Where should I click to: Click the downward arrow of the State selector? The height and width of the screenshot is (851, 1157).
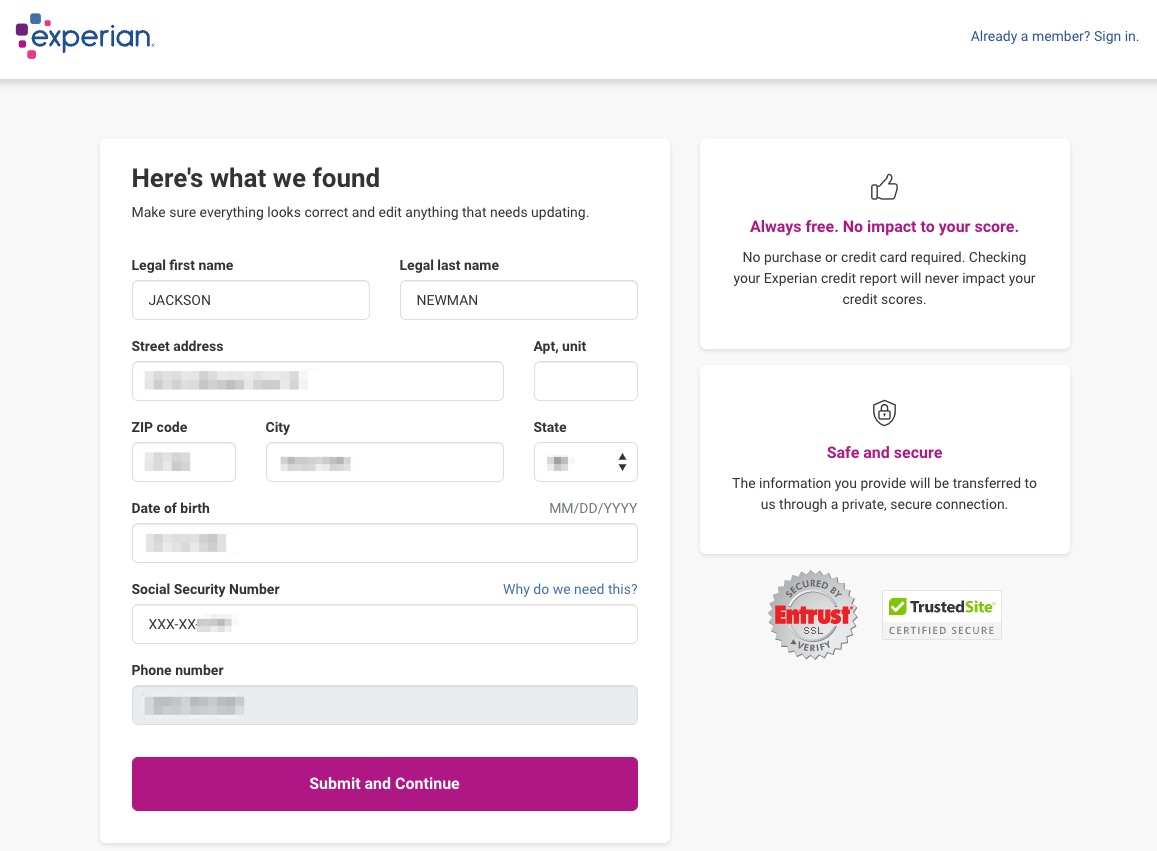coord(621,468)
